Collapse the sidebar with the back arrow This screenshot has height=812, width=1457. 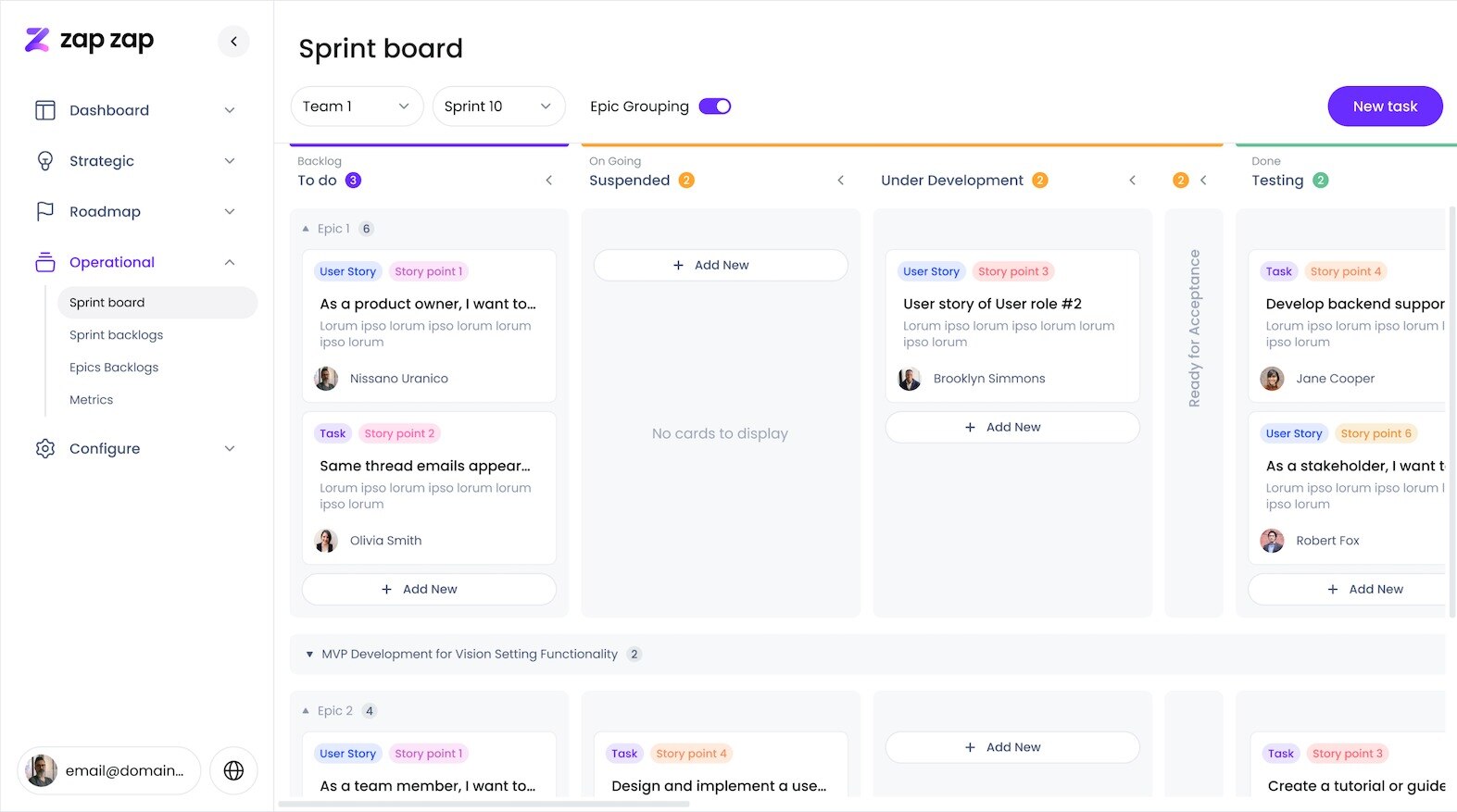pos(233,41)
